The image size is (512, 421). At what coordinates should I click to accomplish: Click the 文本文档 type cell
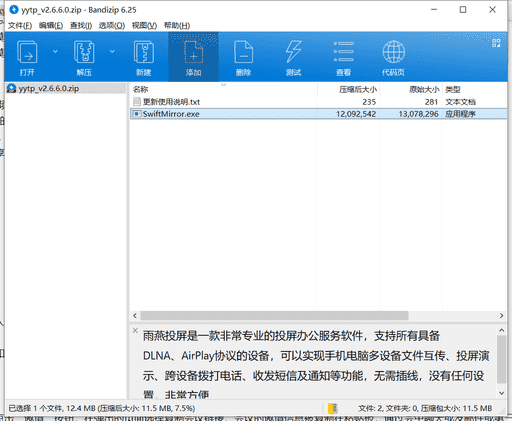pos(460,102)
